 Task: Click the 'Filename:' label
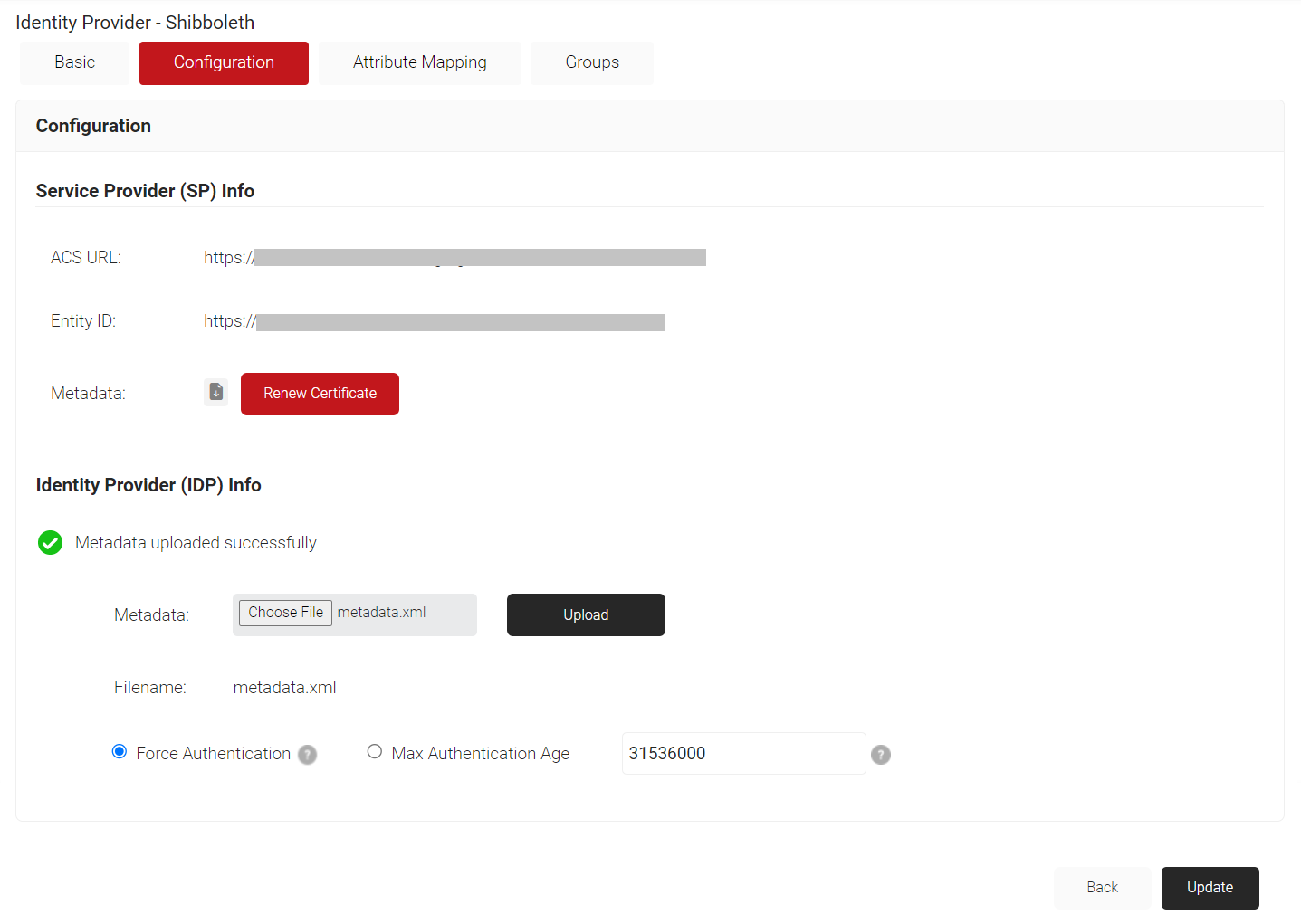point(150,688)
